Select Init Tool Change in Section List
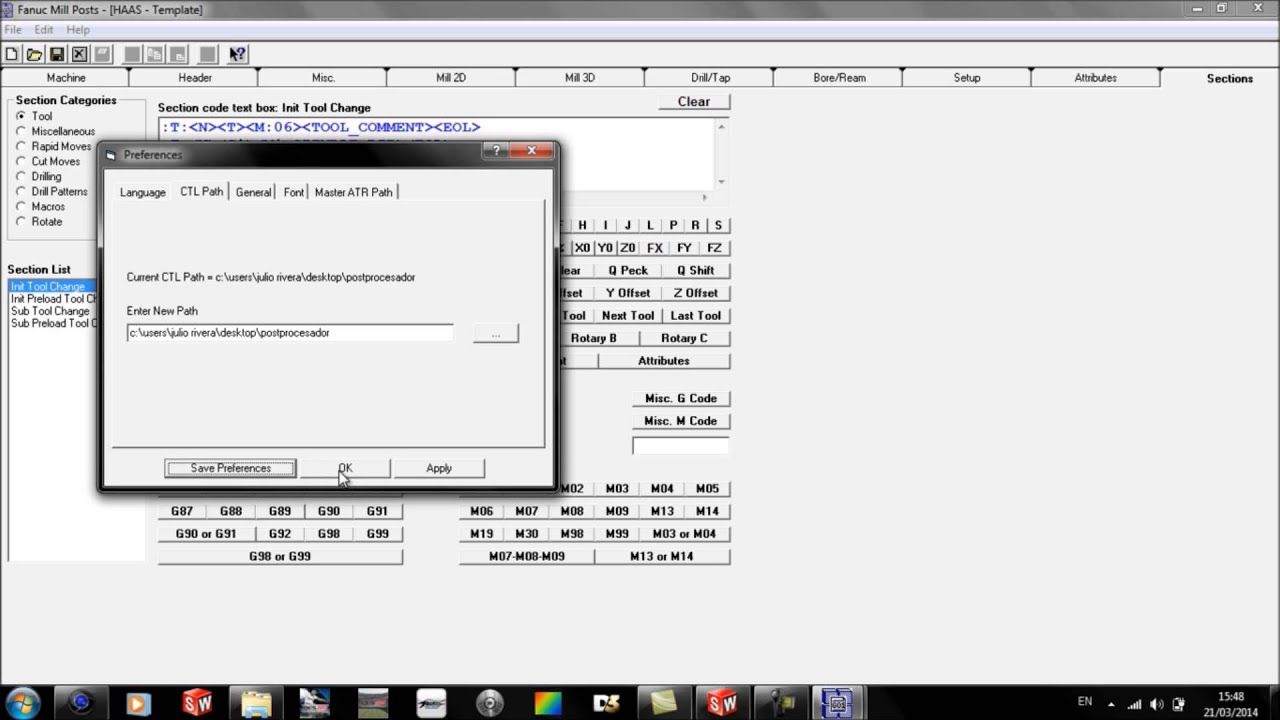Viewport: 1280px width, 720px height. click(52, 287)
